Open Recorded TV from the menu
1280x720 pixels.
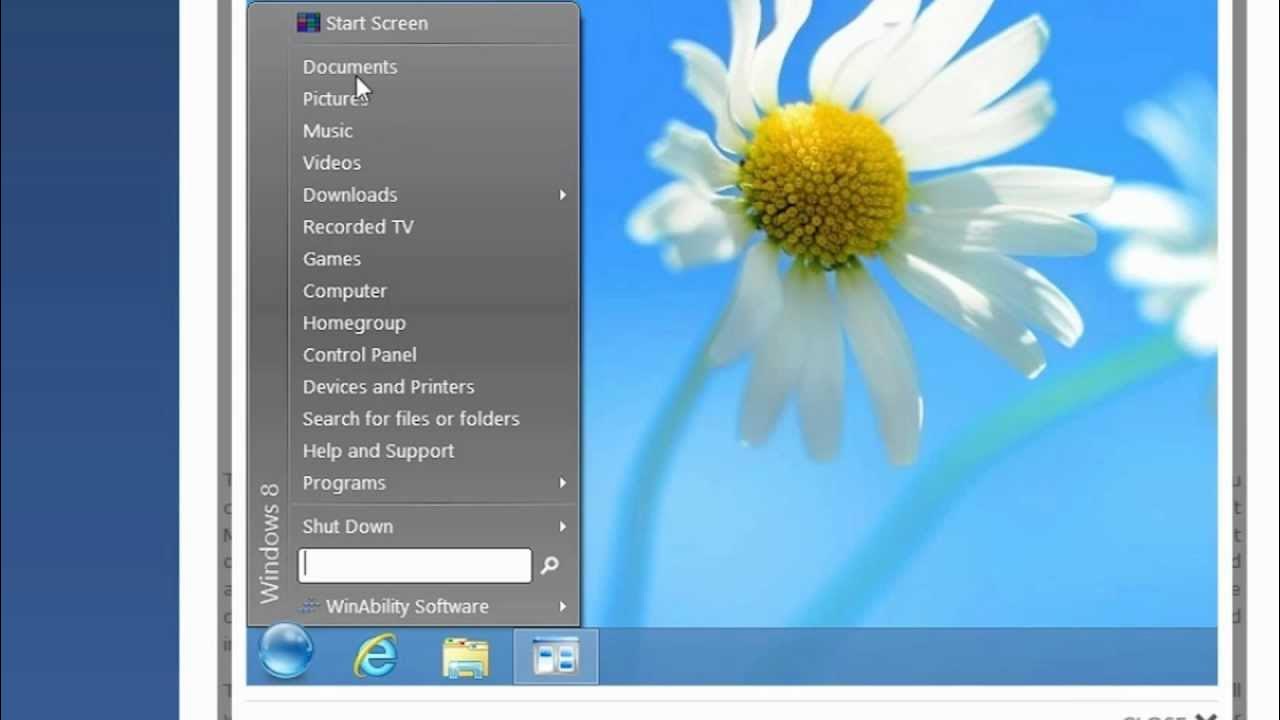357,227
